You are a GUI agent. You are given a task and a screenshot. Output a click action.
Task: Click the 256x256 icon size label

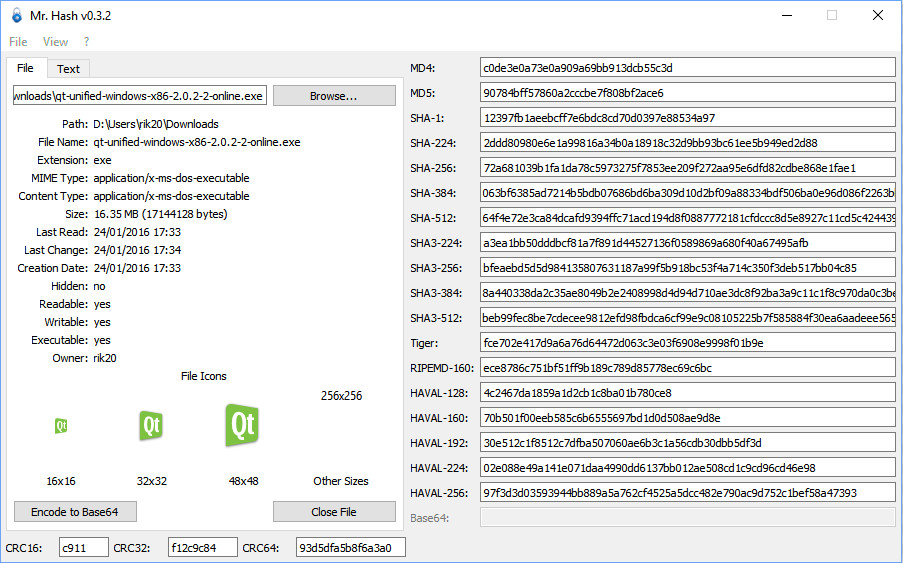pyautogui.click(x=342, y=396)
